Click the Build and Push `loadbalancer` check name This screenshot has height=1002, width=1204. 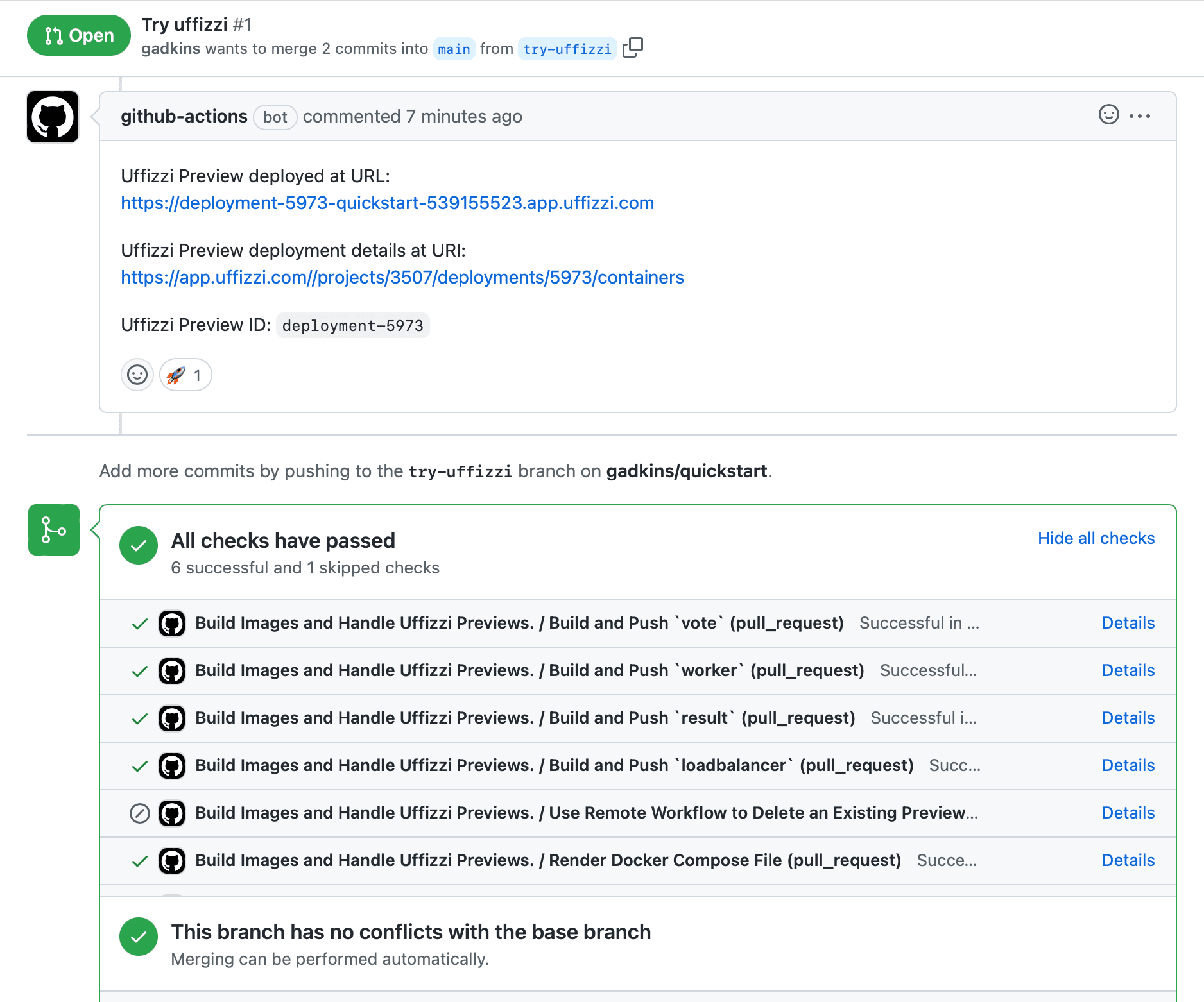555,765
